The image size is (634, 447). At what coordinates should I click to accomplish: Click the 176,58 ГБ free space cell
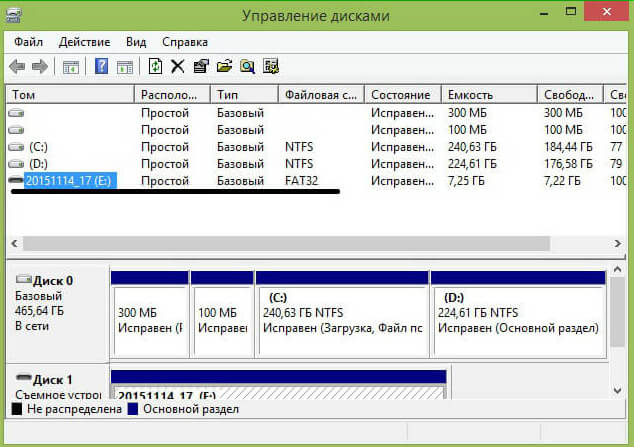point(568,164)
